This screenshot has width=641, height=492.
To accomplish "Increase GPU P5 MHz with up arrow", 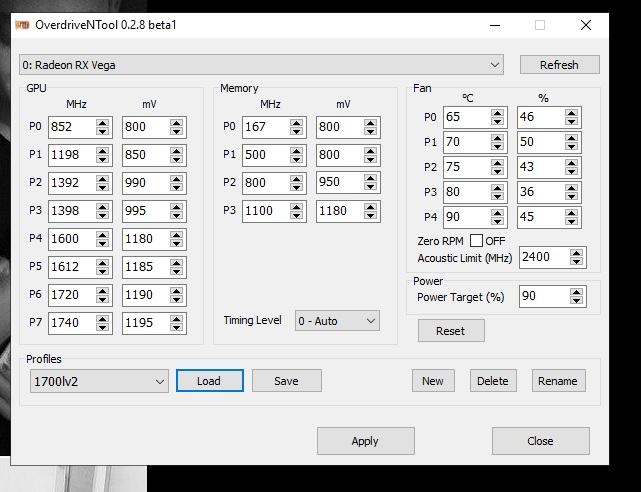I will pos(102,263).
